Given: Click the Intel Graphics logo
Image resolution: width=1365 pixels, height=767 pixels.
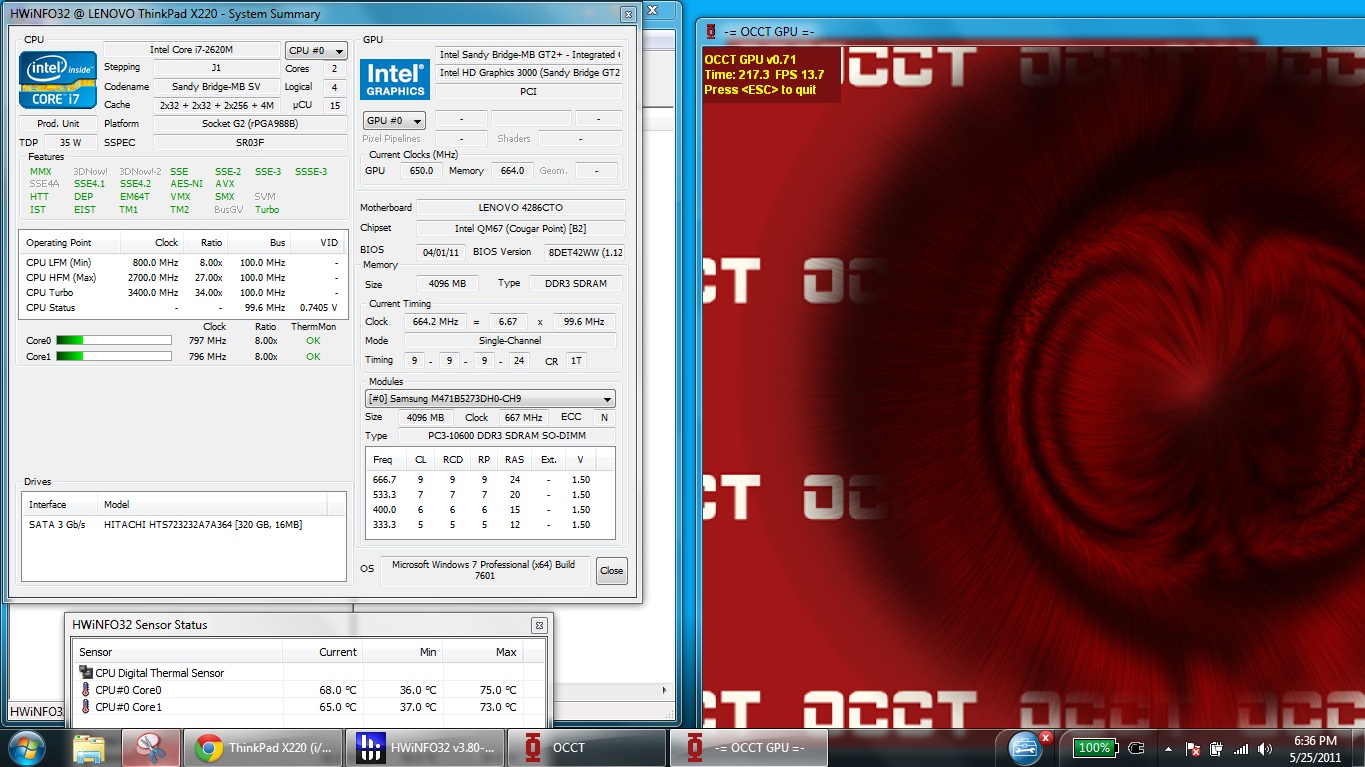Looking at the screenshot, I should coord(395,79).
